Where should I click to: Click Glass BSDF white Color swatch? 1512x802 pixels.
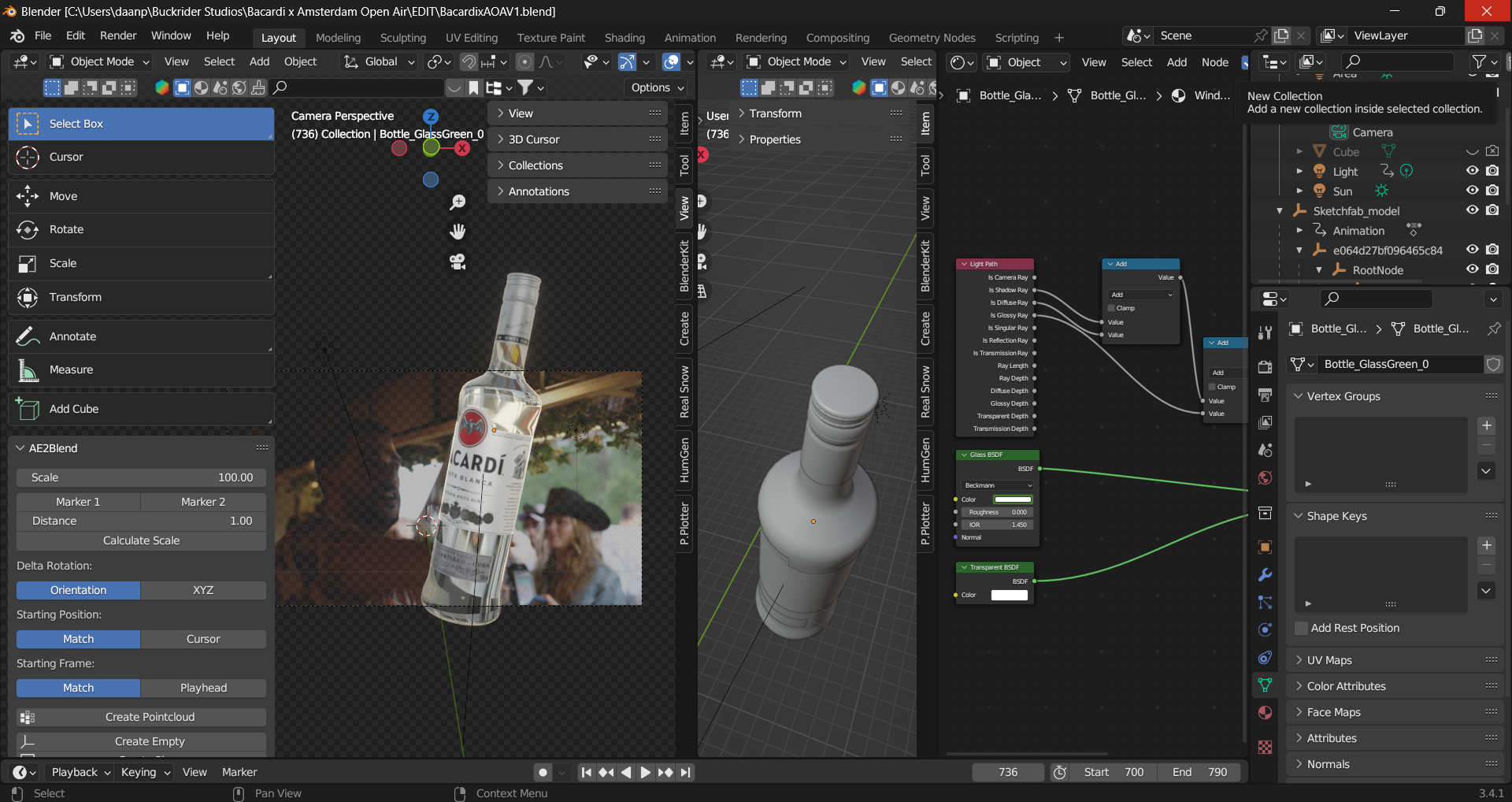click(1013, 499)
